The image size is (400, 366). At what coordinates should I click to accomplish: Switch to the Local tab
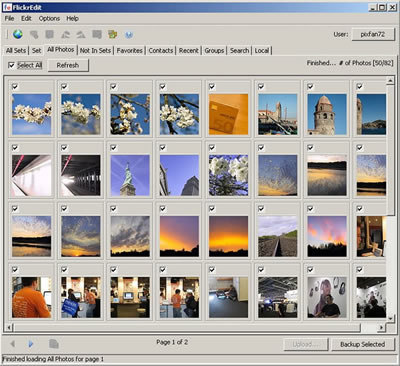pyautogui.click(x=262, y=51)
